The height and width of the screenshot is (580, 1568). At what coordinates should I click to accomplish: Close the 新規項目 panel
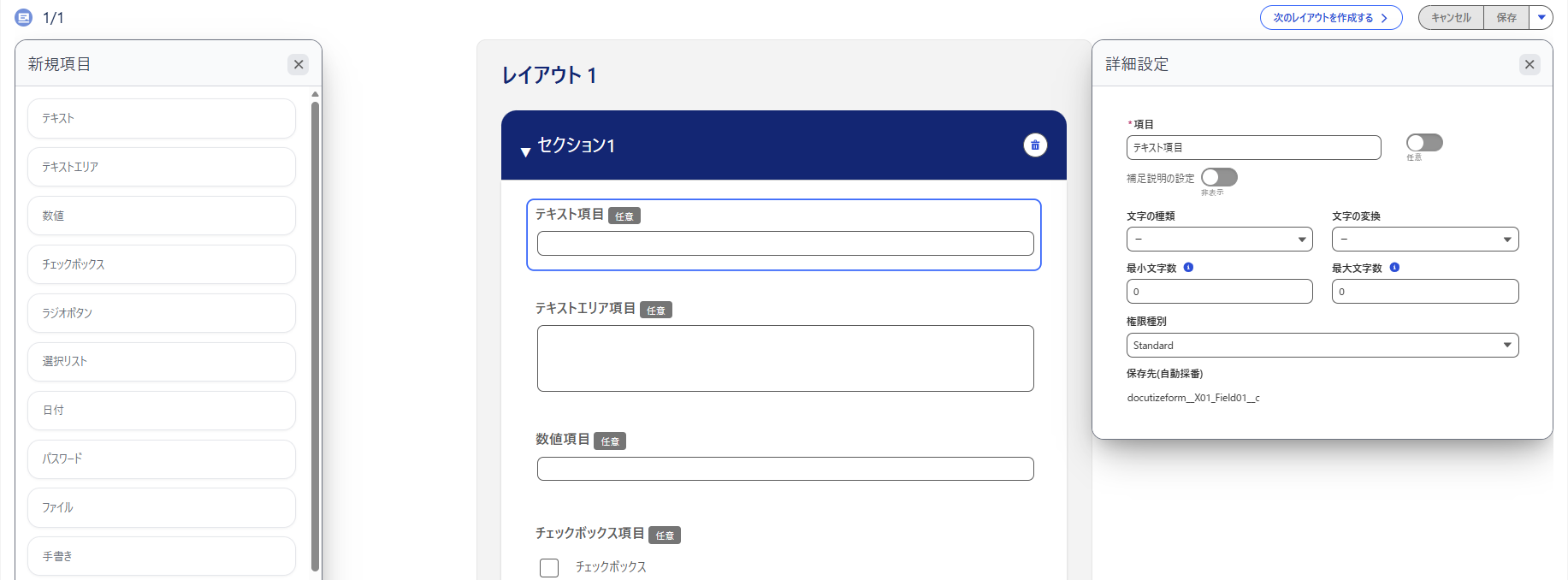[x=299, y=64]
